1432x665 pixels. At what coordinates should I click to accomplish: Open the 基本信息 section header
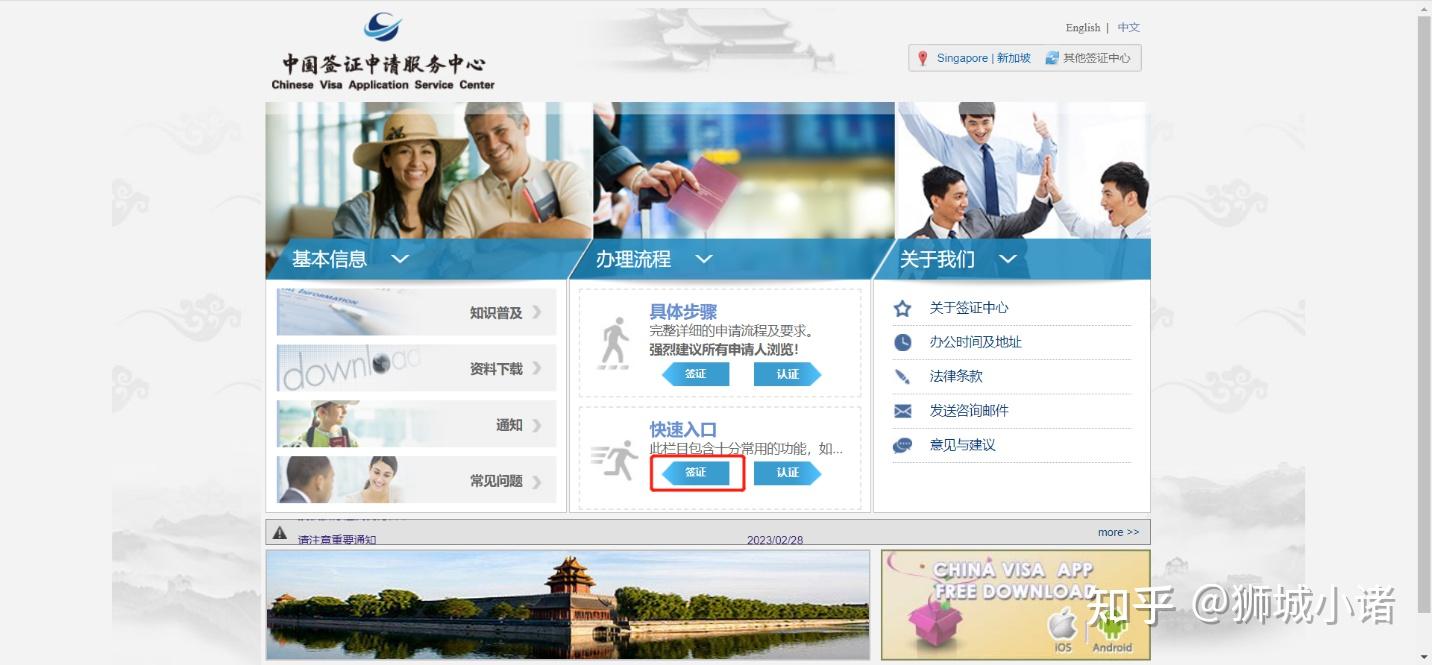(x=428, y=259)
